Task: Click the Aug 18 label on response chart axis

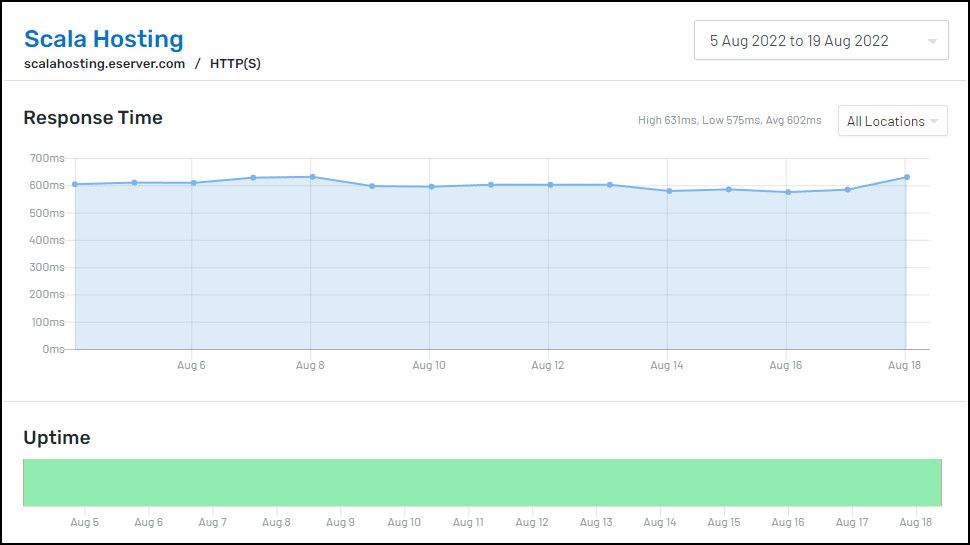Action: (x=904, y=366)
